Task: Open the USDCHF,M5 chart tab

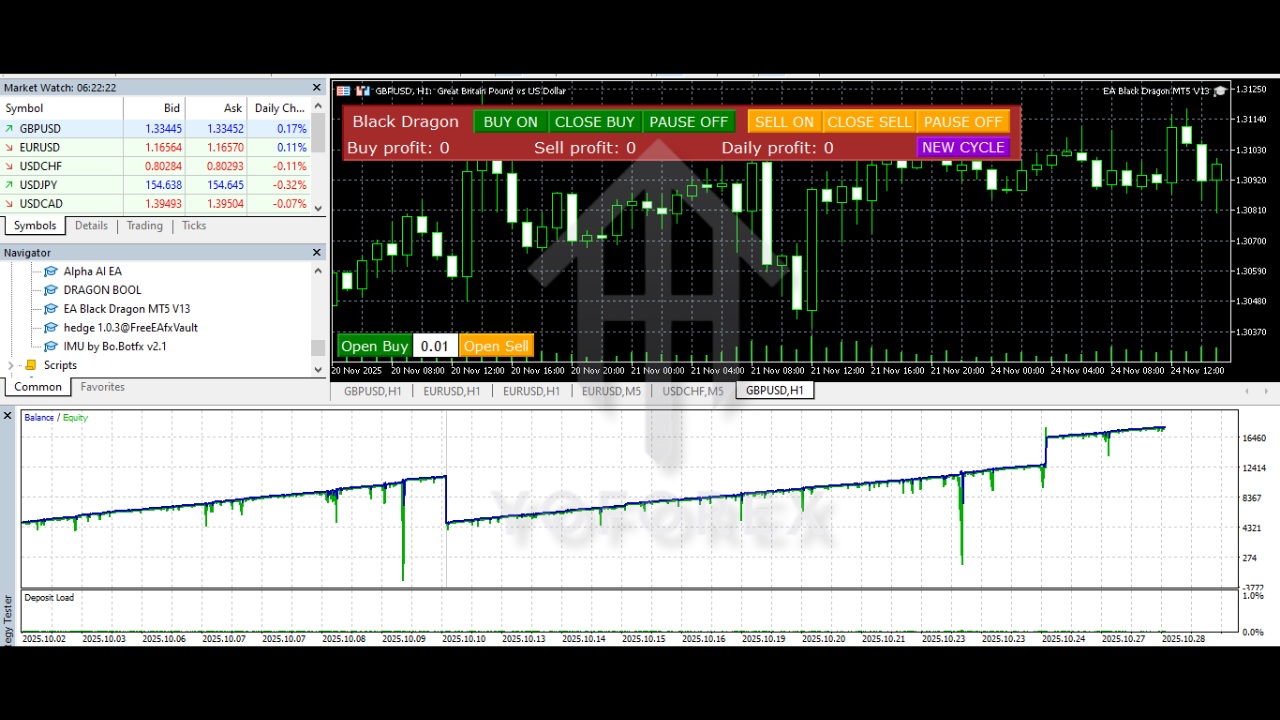Action: pyautogui.click(x=692, y=391)
